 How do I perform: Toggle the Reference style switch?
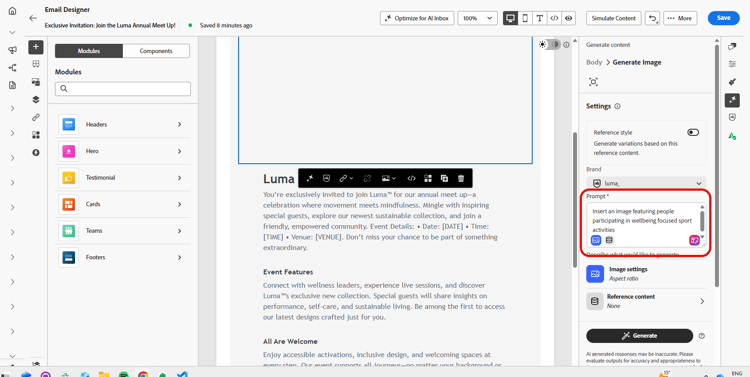tap(693, 133)
